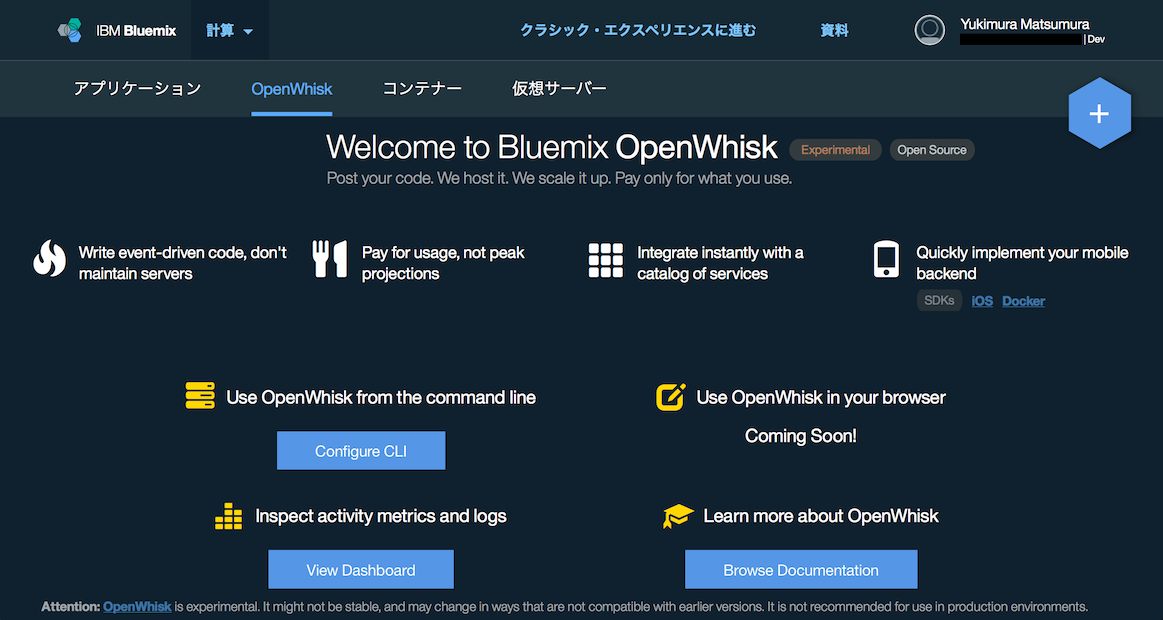This screenshot has width=1163, height=620.
Task: Go to the 仮想サーバー tab
Action: click(x=559, y=89)
